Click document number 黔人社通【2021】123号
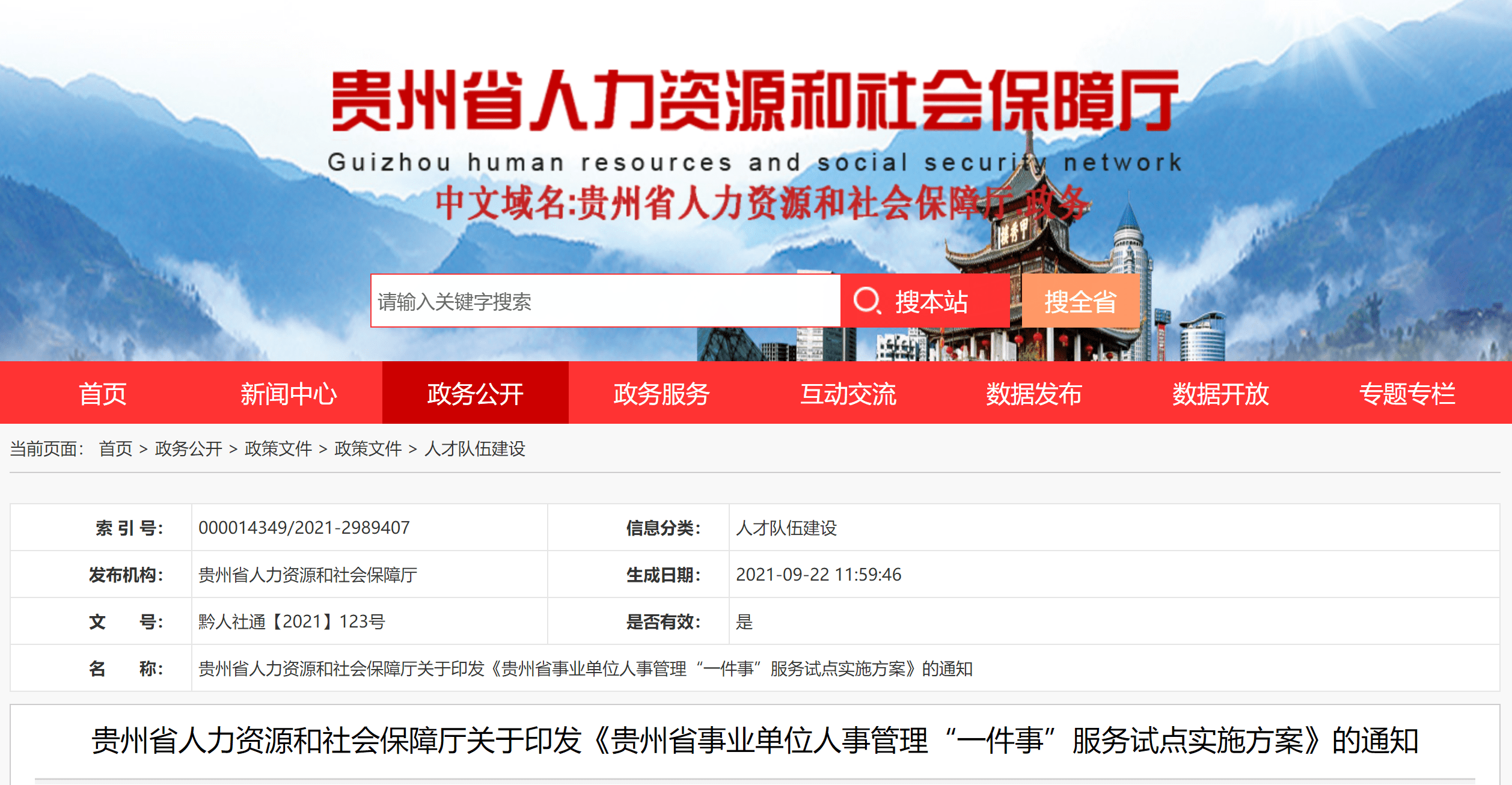This screenshot has width=1512, height=785. click(292, 622)
